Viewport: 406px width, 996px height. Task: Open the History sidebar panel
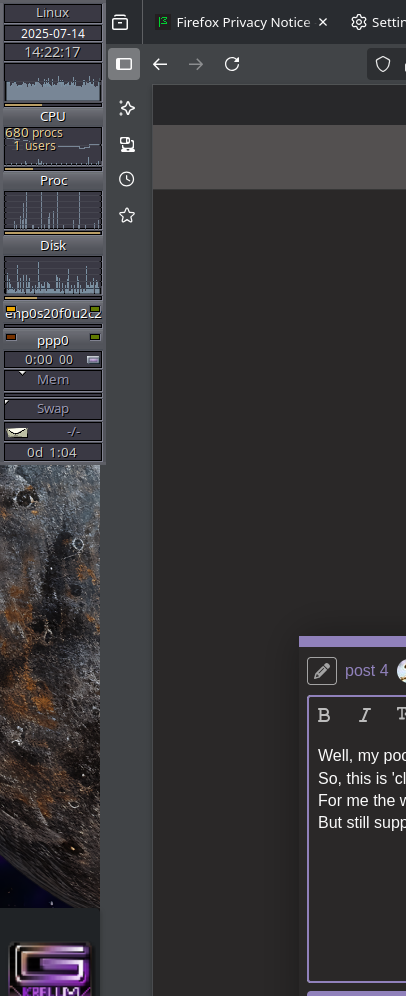click(127, 179)
